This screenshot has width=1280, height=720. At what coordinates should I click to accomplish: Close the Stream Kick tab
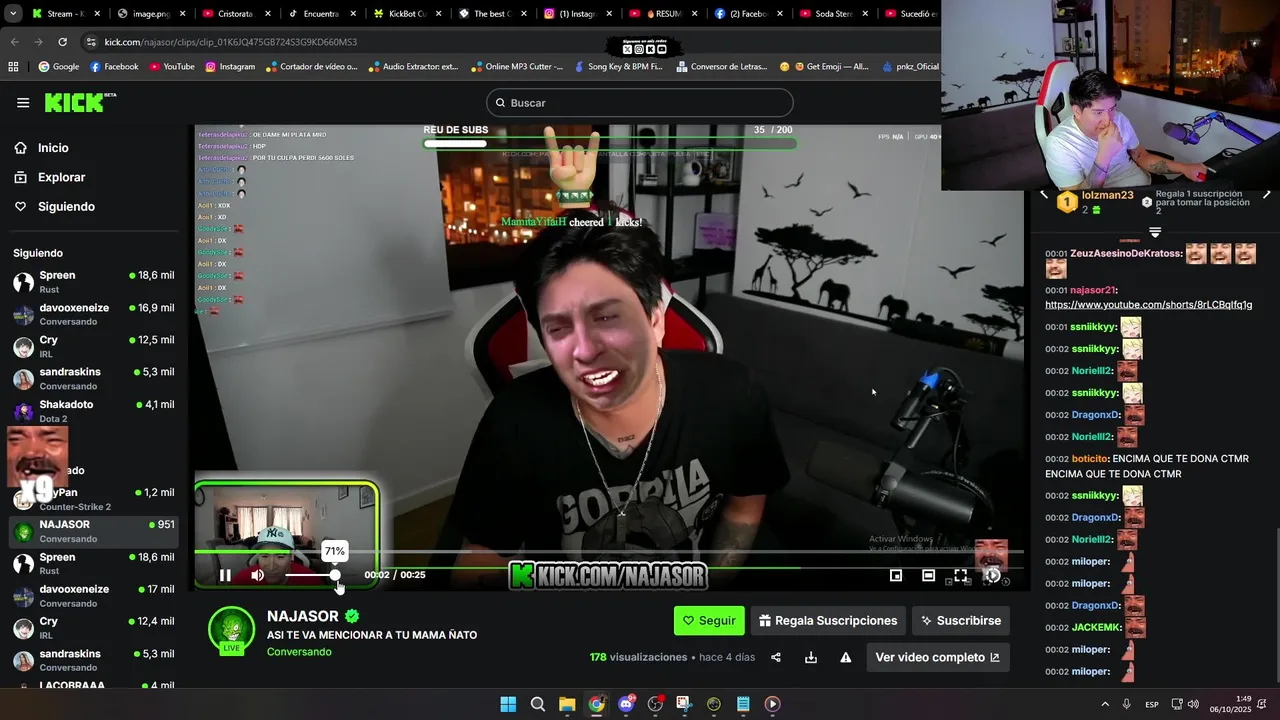97,14
